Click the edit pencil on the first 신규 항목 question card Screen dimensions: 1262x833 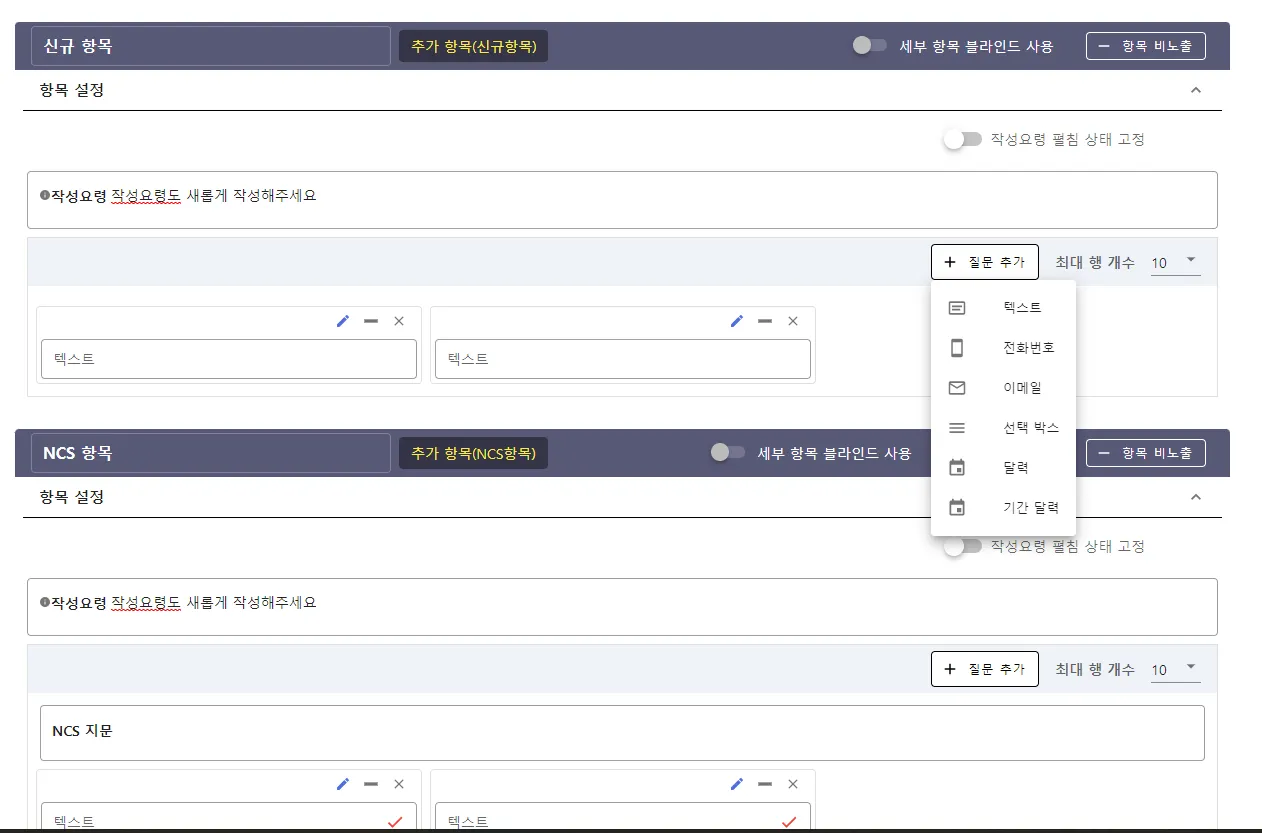coord(343,321)
